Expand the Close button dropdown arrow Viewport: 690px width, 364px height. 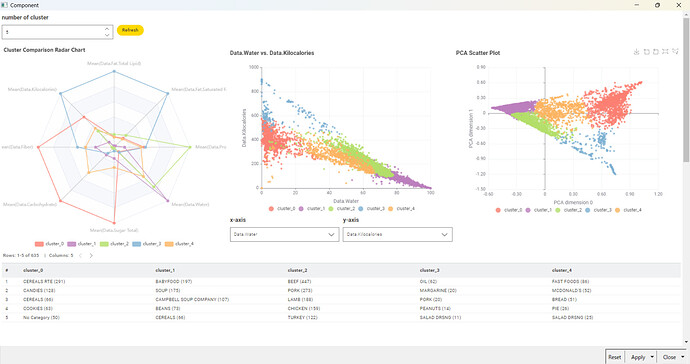click(683, 357)
